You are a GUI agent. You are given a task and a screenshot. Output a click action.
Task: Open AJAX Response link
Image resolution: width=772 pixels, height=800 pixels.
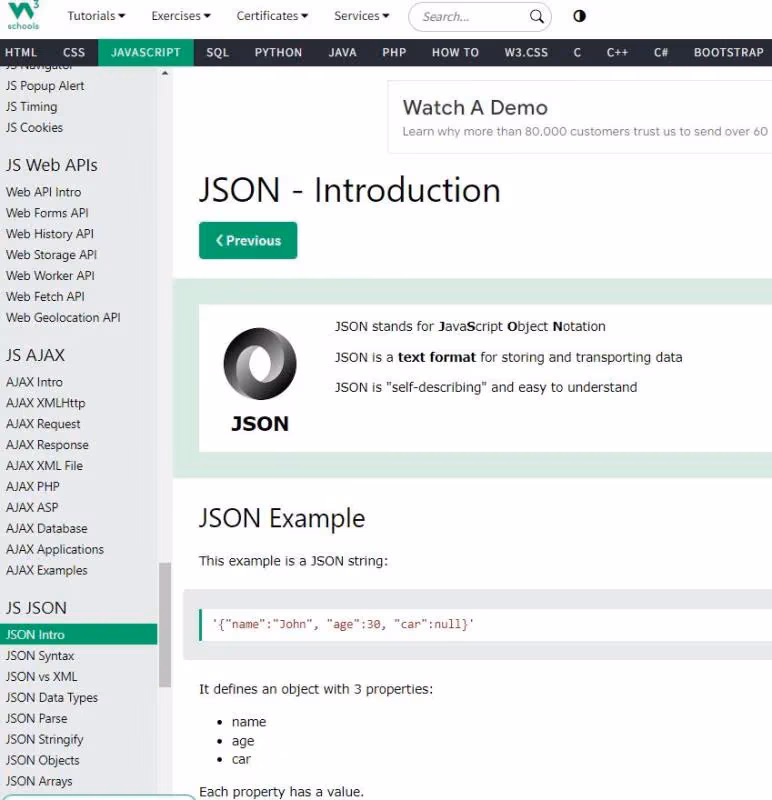(x=47, y=445)
